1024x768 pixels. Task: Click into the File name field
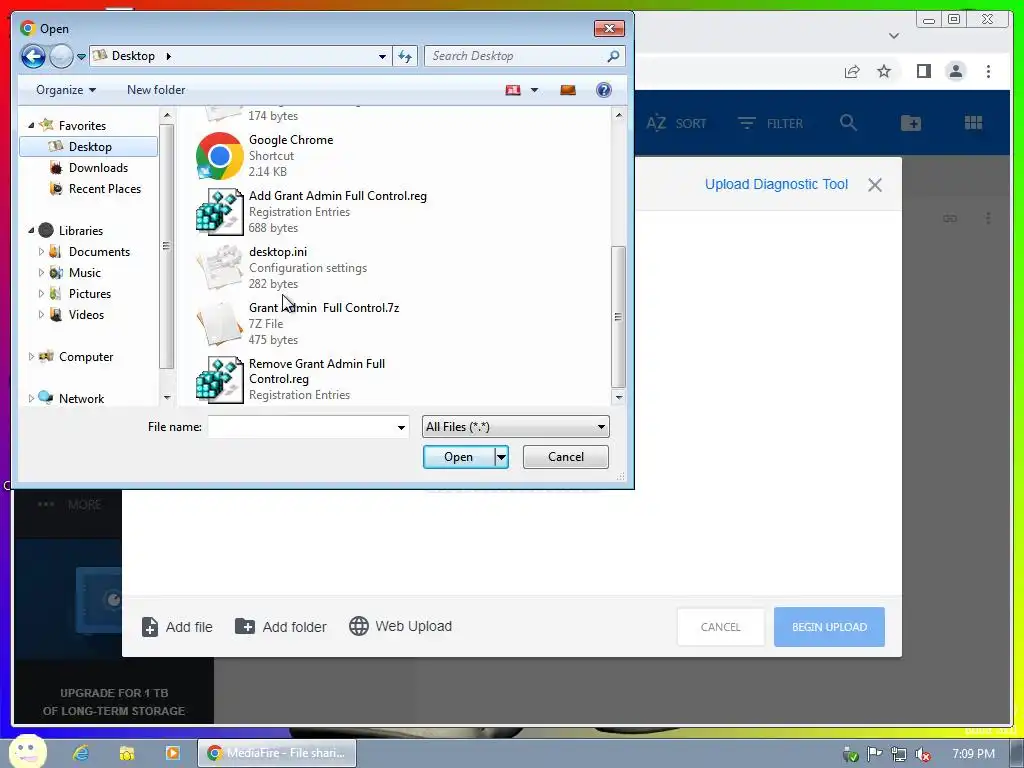[300, 427]
